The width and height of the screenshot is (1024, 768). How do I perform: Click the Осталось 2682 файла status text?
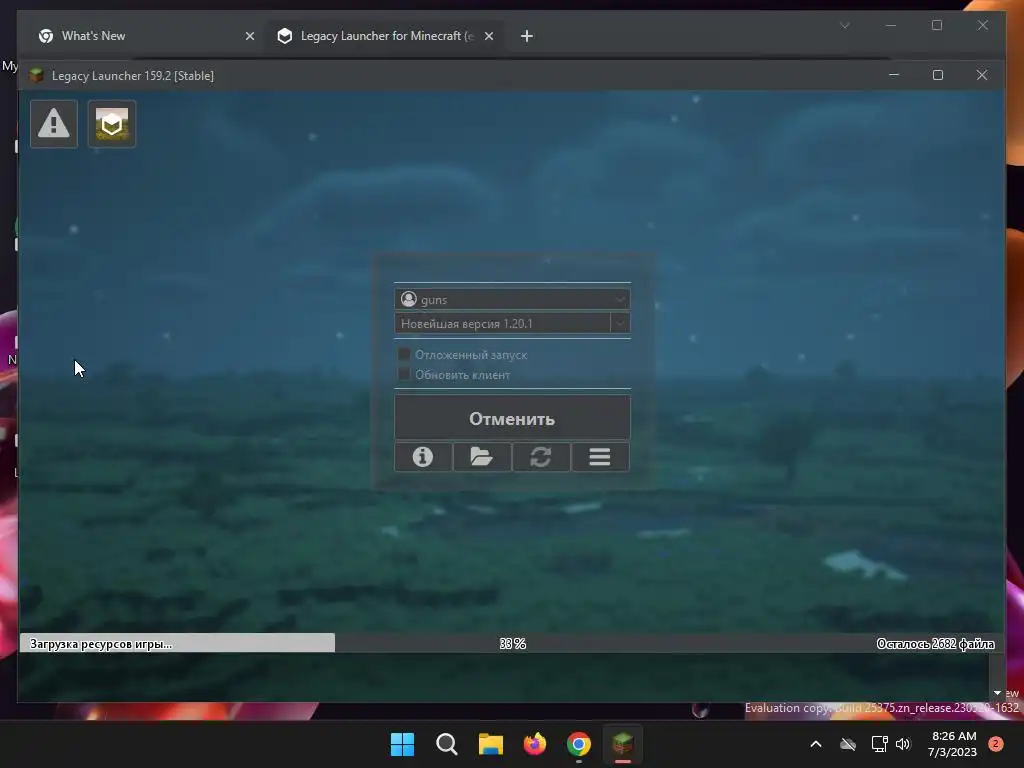tap(935, 644)
